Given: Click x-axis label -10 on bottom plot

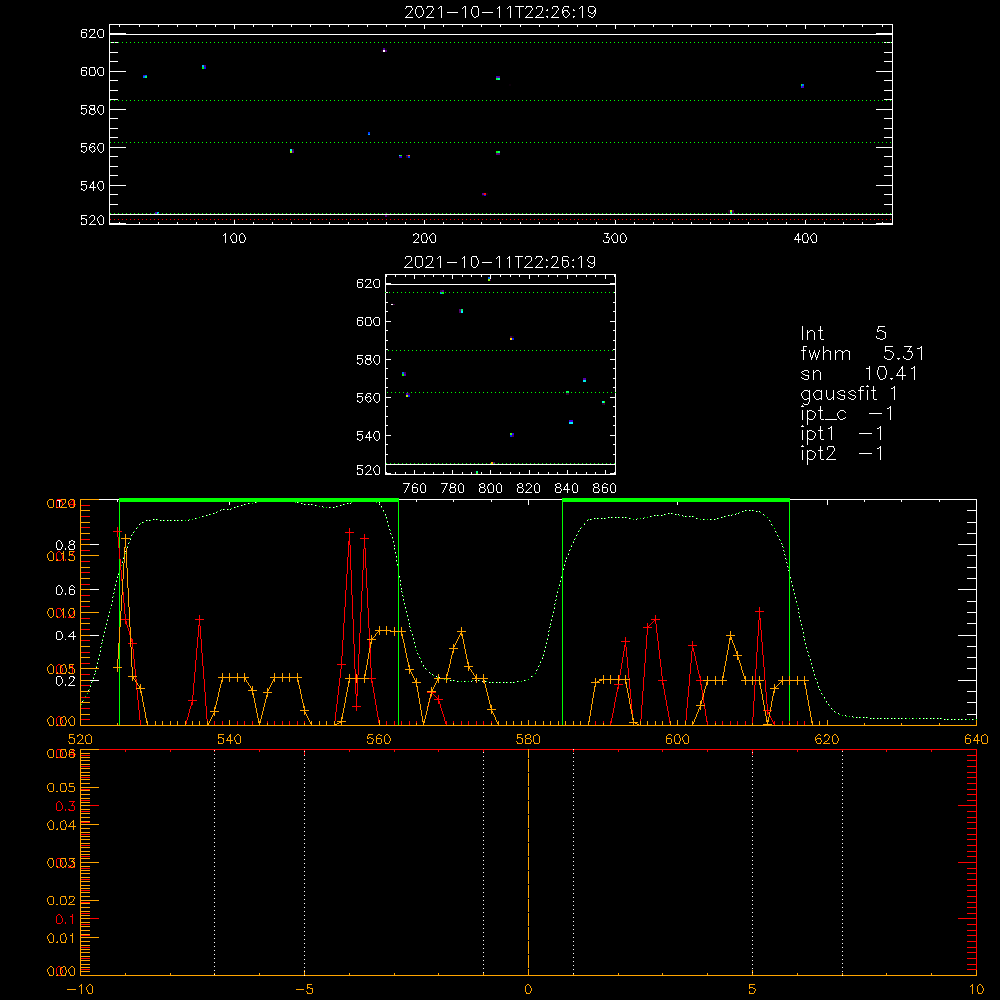Looking at the screenshot, I should click(80, 990).
